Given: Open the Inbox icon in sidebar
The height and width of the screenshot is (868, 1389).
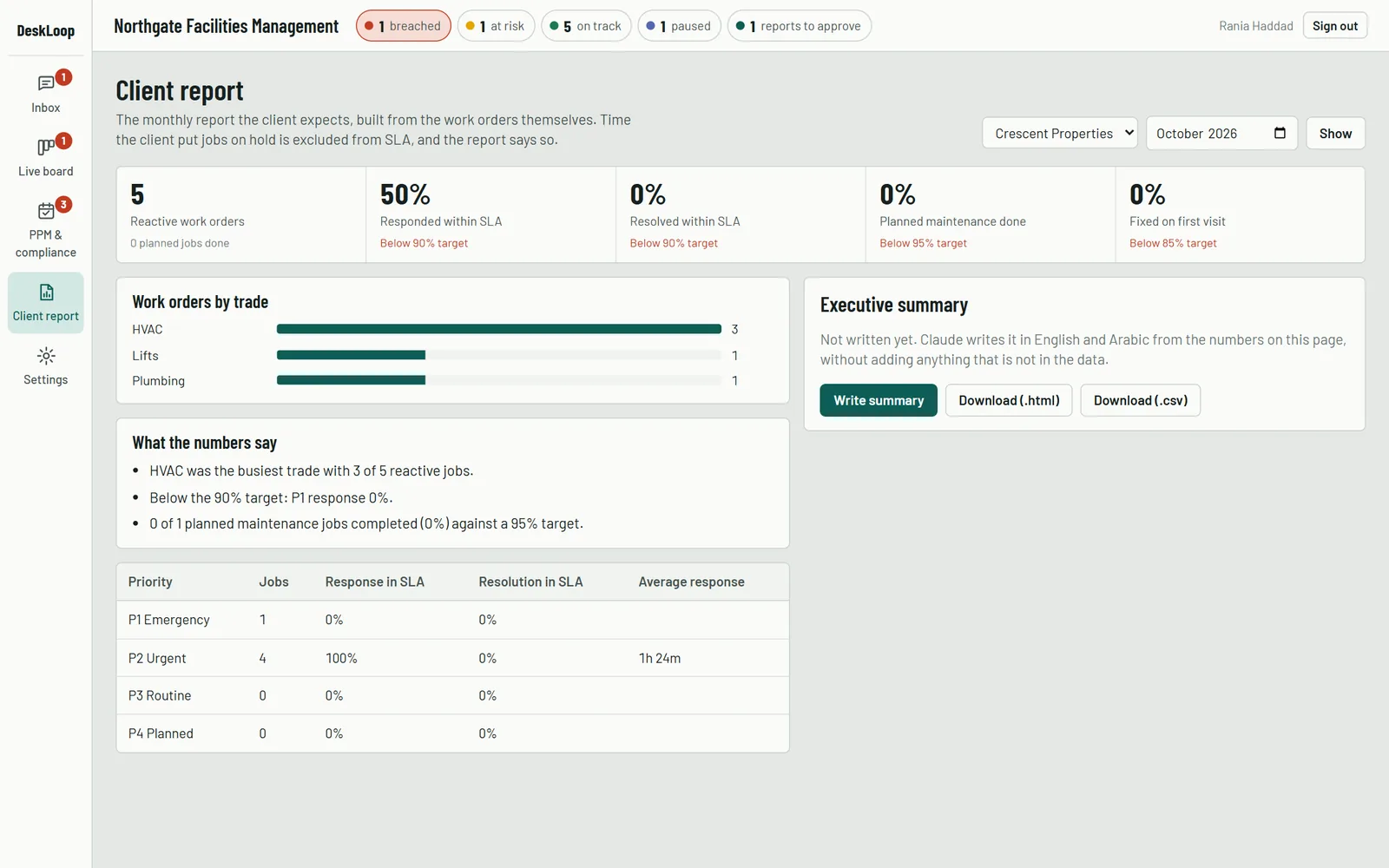Looking at the screenshot, I should tap(46, 83).
